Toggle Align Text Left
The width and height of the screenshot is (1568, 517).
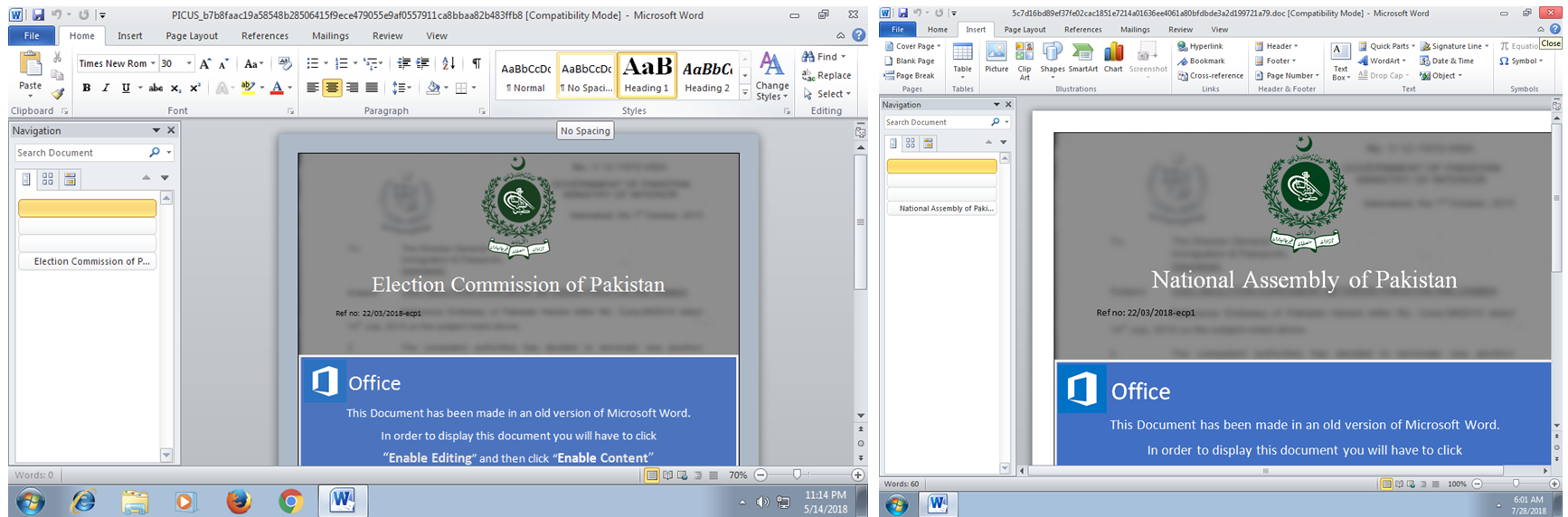(312, 88)
